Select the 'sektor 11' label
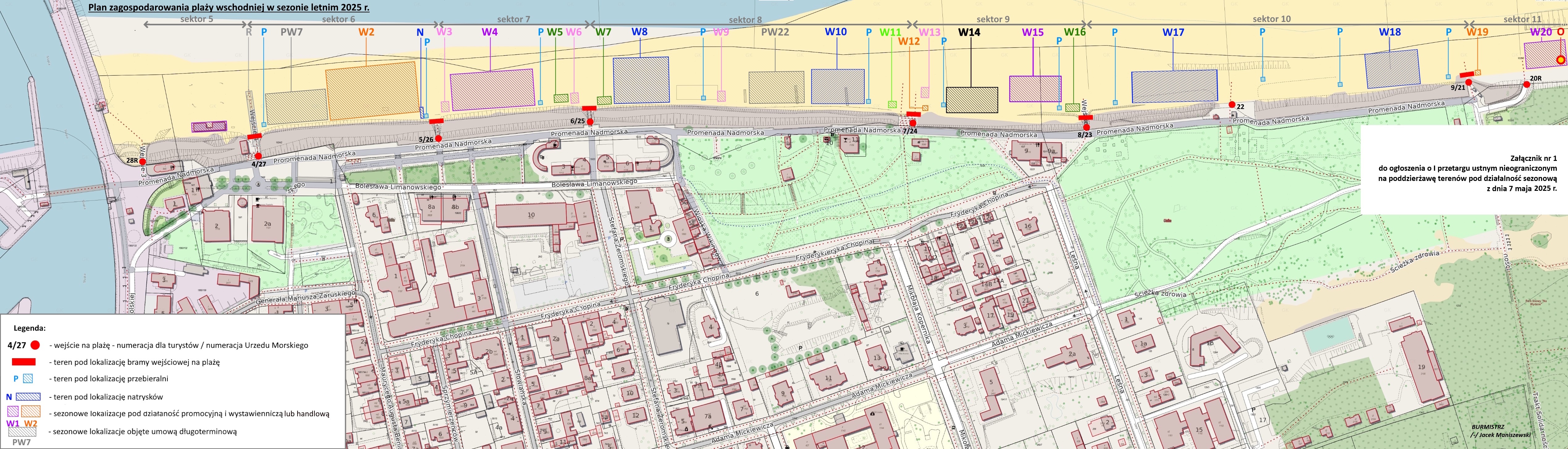 (1522, 19)
